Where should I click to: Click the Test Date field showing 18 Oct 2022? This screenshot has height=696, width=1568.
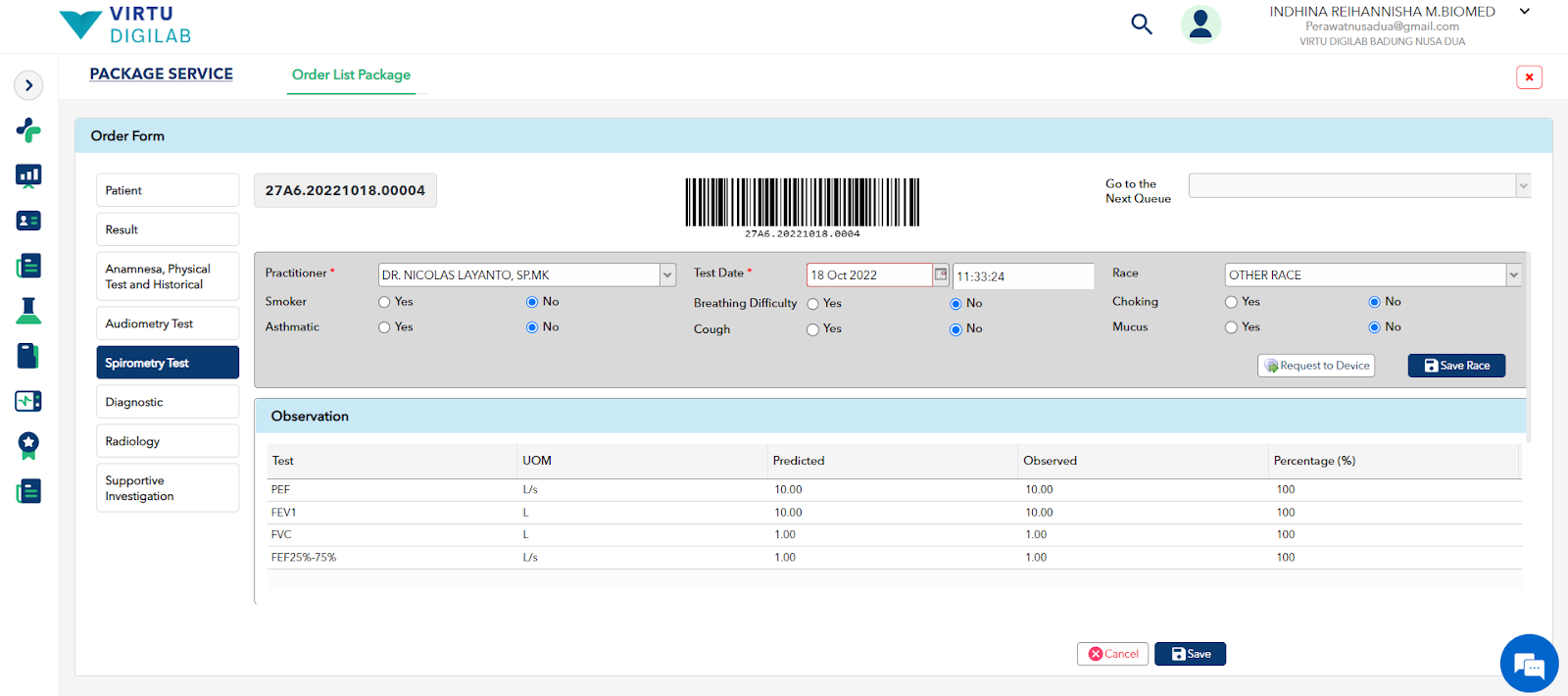[869, 275]
